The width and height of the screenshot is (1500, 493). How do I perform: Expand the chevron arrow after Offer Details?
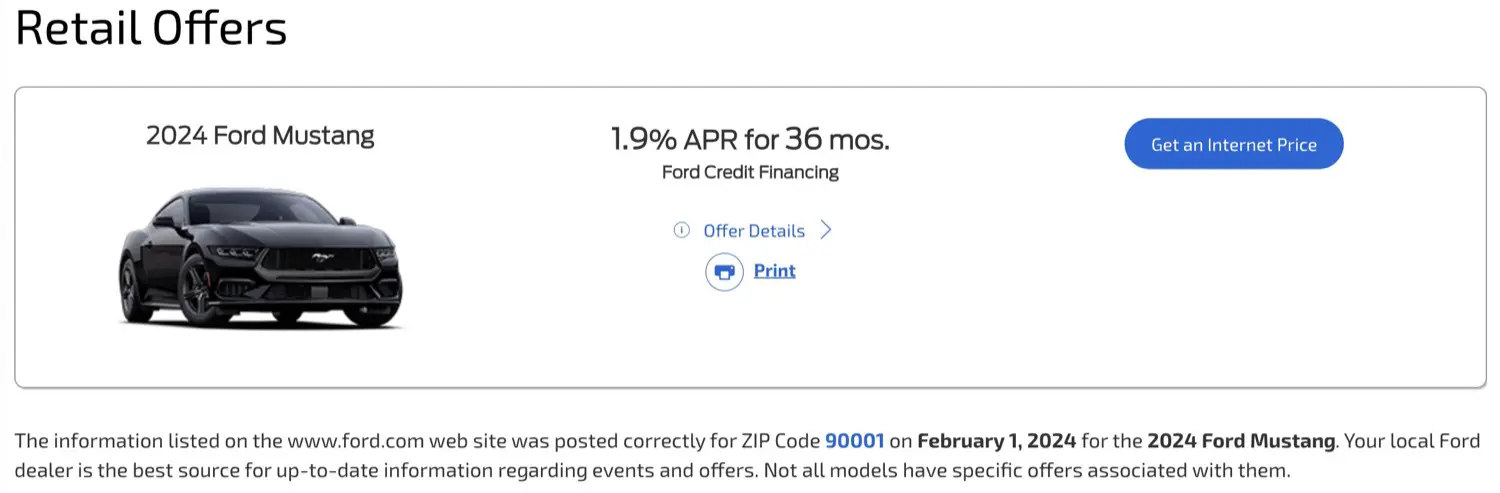click(826, 231)
